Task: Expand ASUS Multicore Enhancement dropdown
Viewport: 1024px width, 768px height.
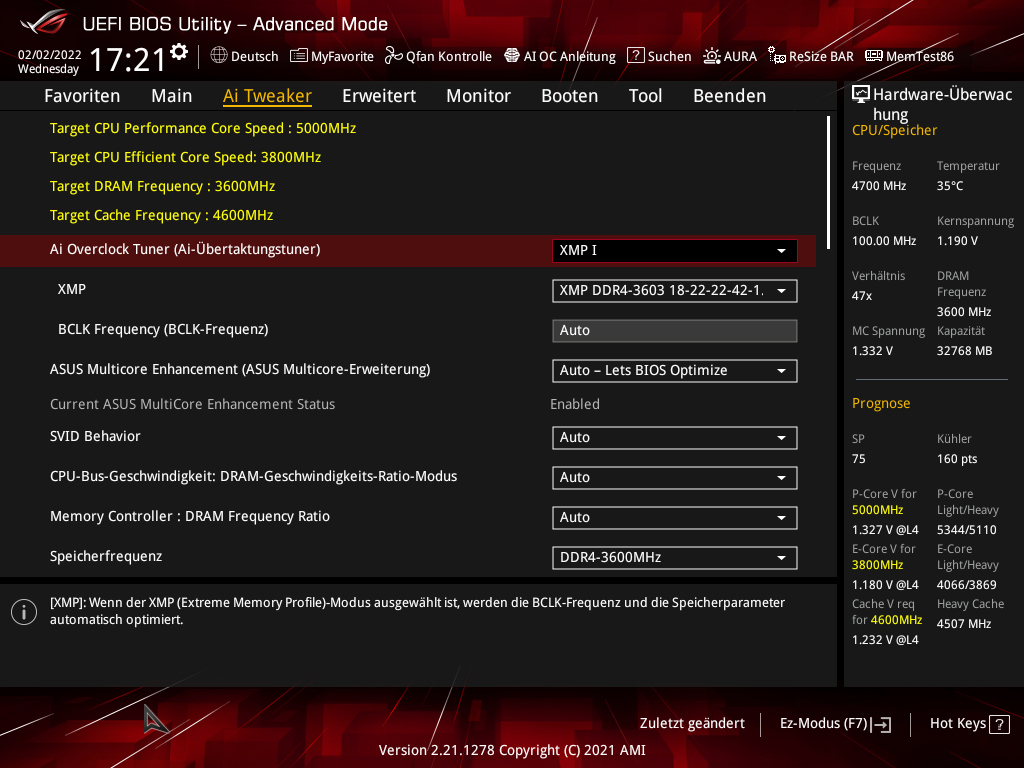Action: 674,371
